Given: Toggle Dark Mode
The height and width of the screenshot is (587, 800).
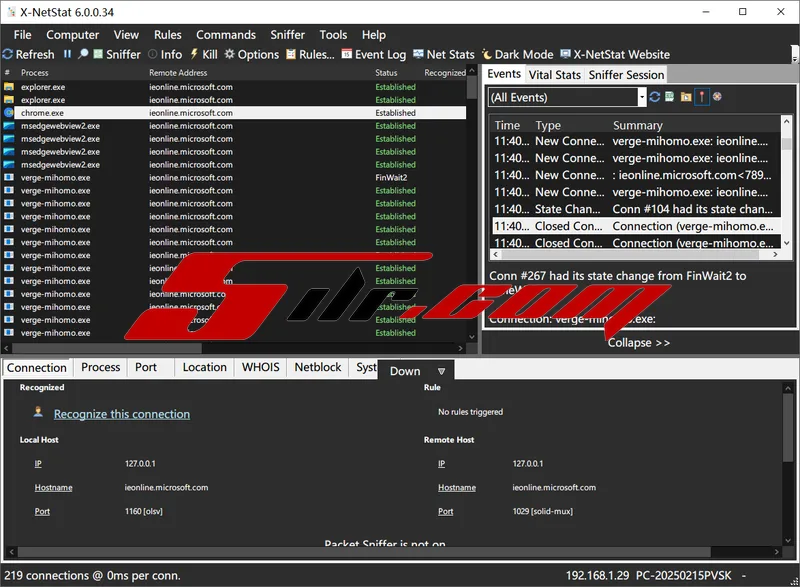Looking at the screenshot, I should coord(517,55).
